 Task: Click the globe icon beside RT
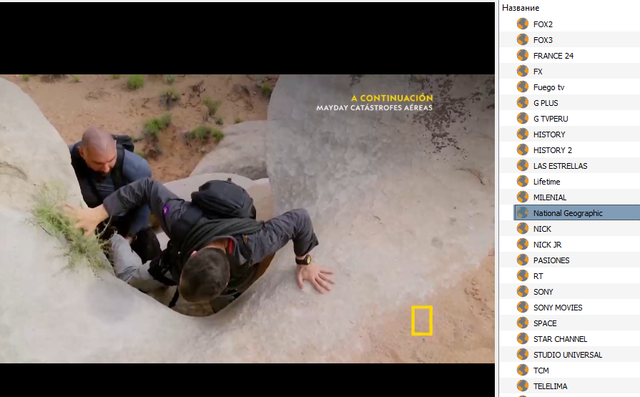522,276
